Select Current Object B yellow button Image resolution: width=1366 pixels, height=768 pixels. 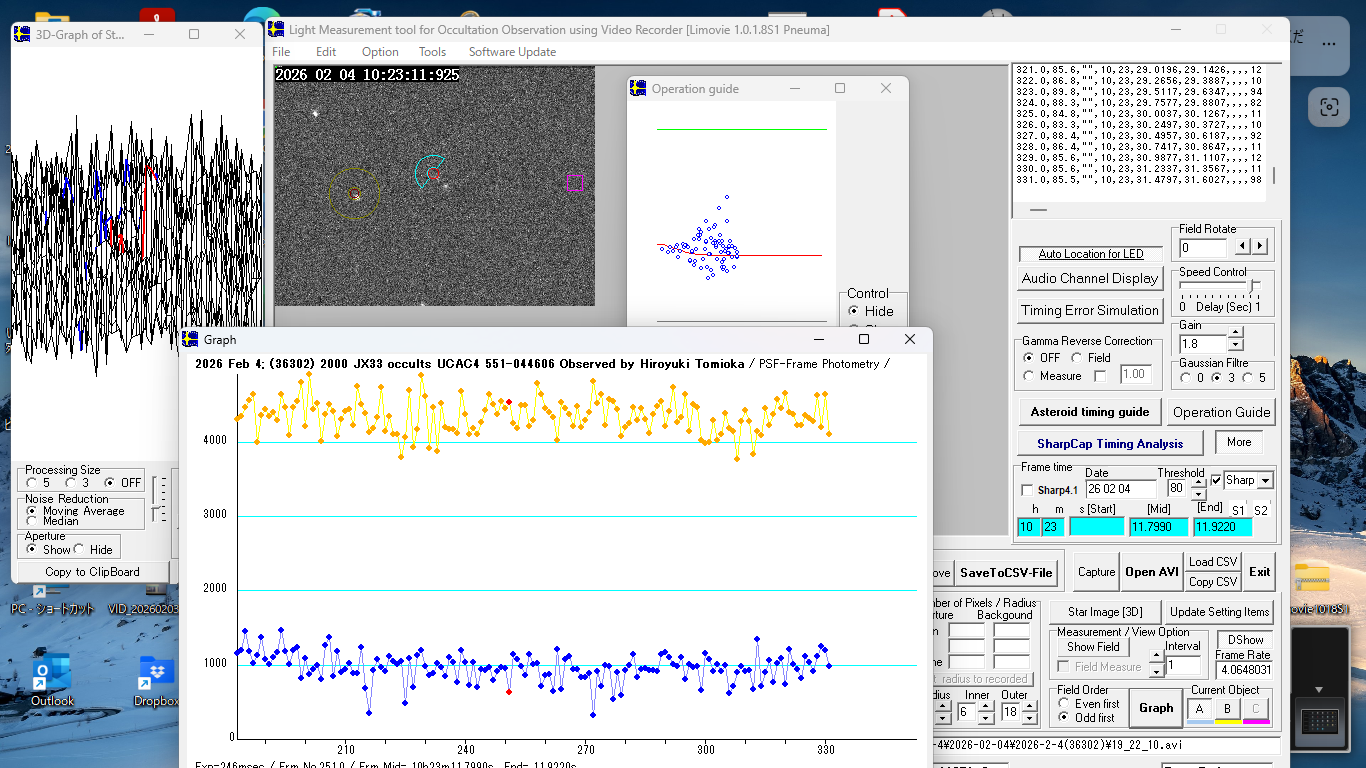coord(1227,709)
